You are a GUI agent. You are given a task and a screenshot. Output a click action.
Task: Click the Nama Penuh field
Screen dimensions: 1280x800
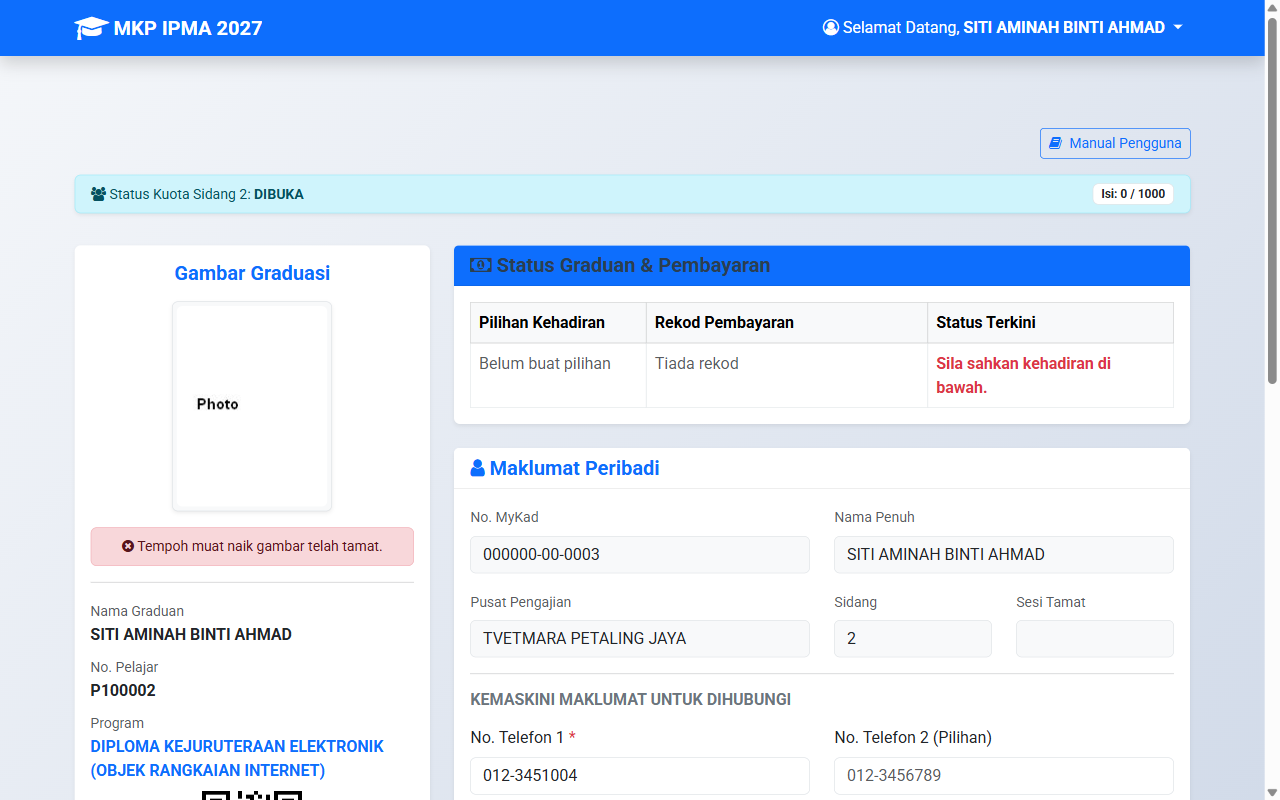[x=1004, y=554]
